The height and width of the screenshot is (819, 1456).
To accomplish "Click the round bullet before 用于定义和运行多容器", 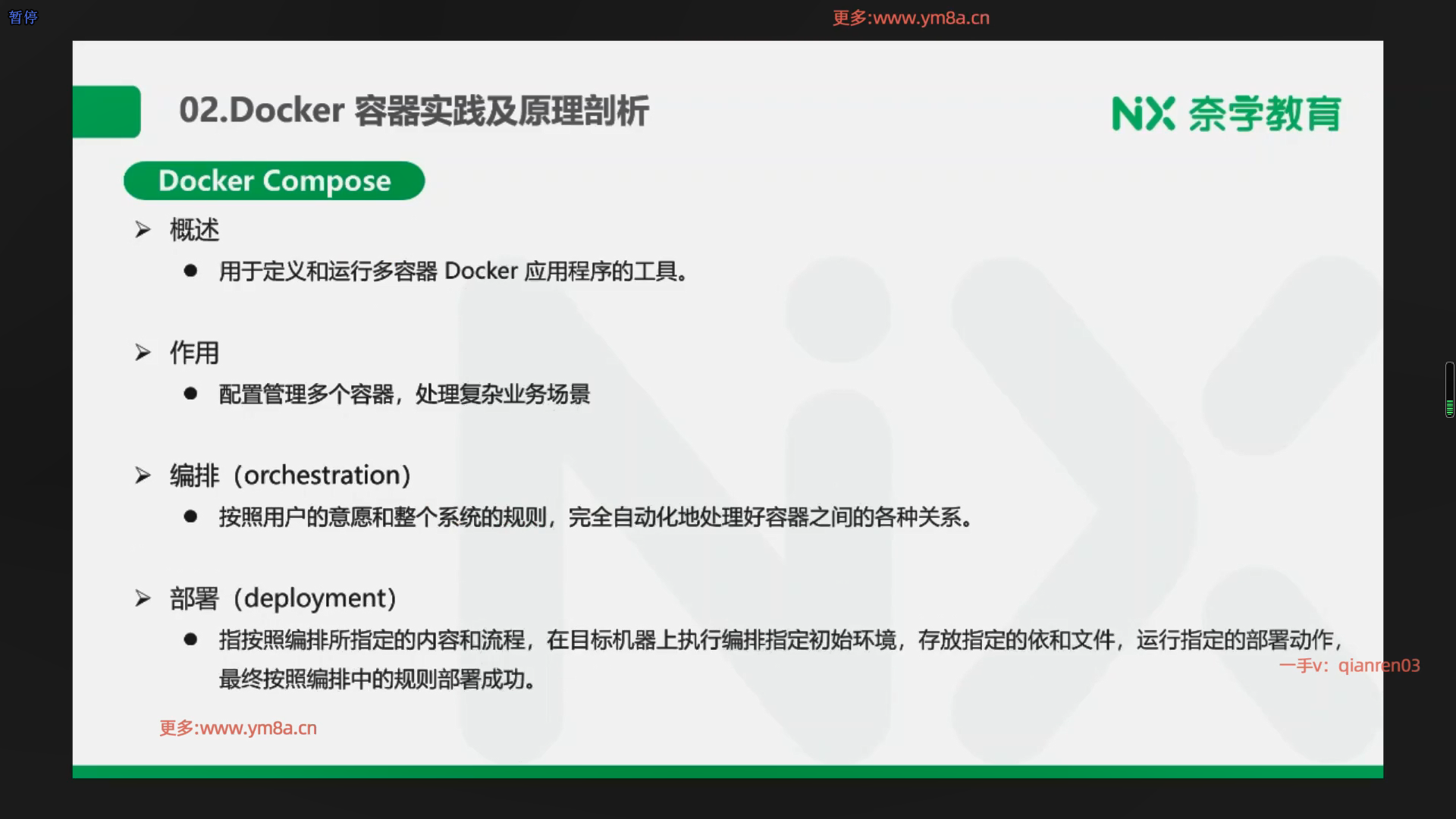I will (x=190, y=271).
